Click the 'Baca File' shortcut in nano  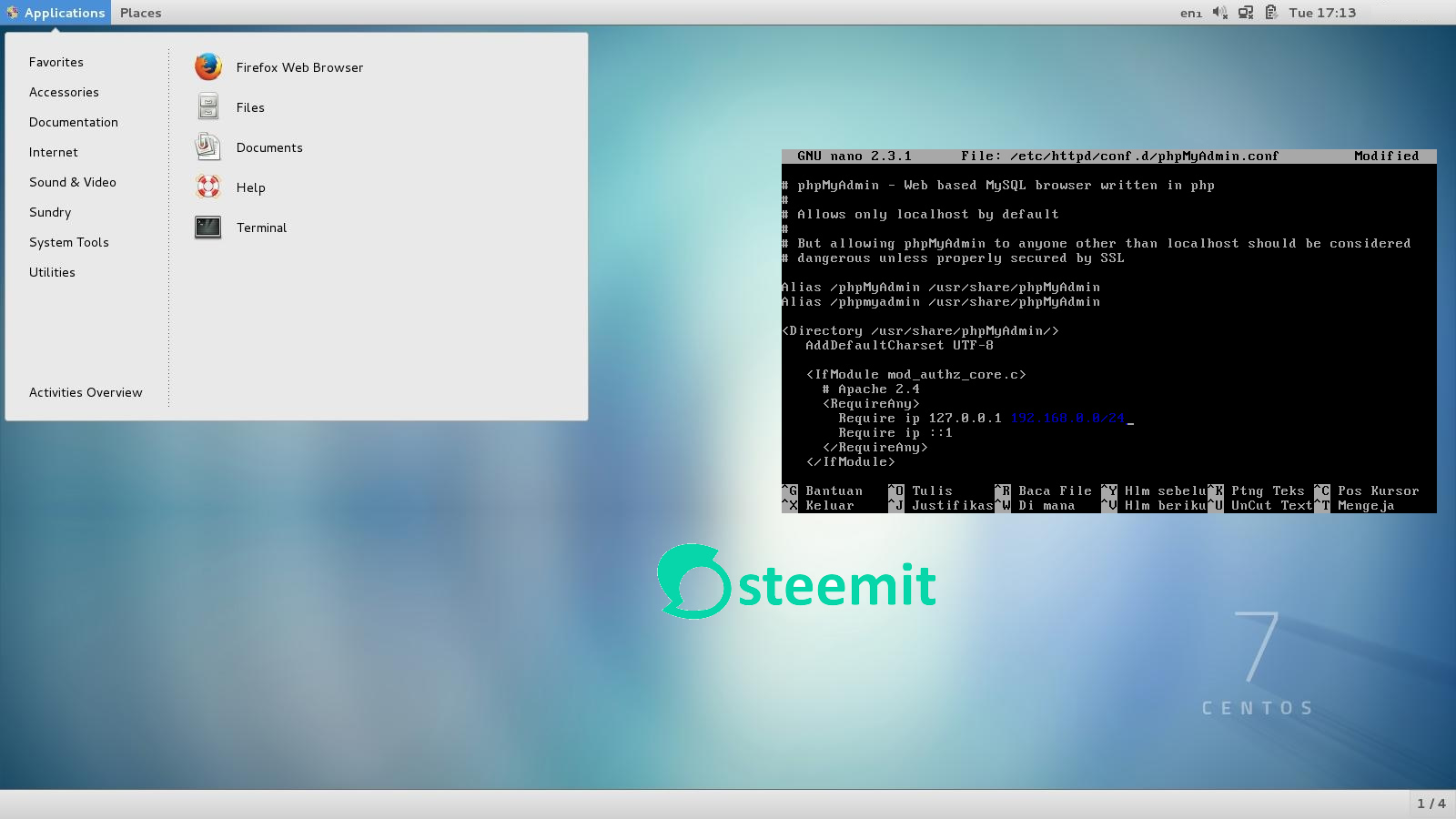[1055, 491]
